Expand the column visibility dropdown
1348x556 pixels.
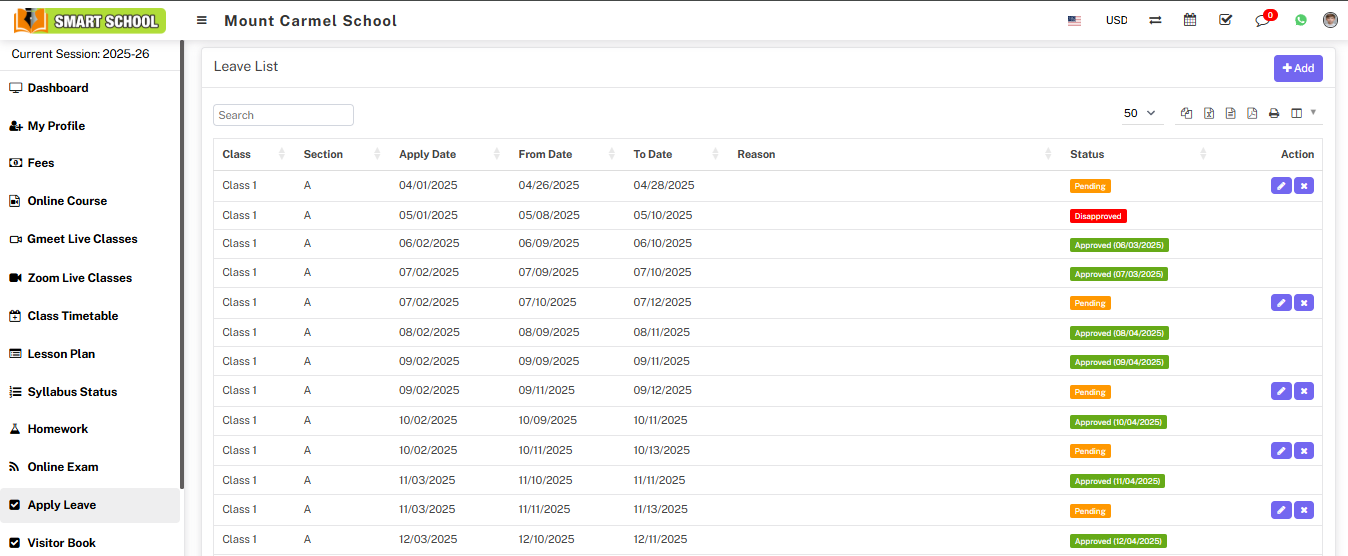1302,114
